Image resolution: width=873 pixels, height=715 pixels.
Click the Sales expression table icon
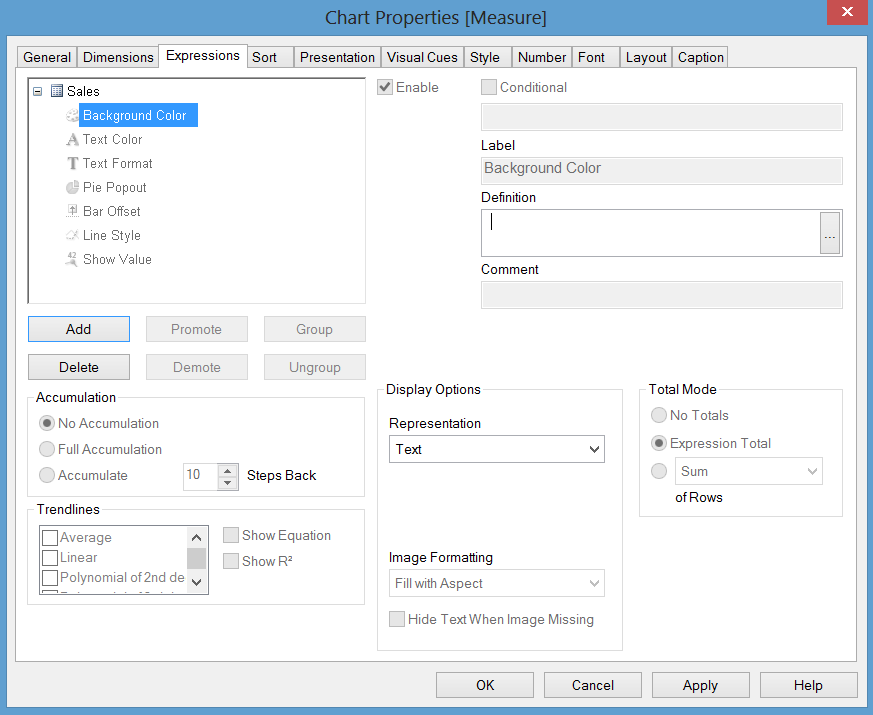[x=57, y=91]
